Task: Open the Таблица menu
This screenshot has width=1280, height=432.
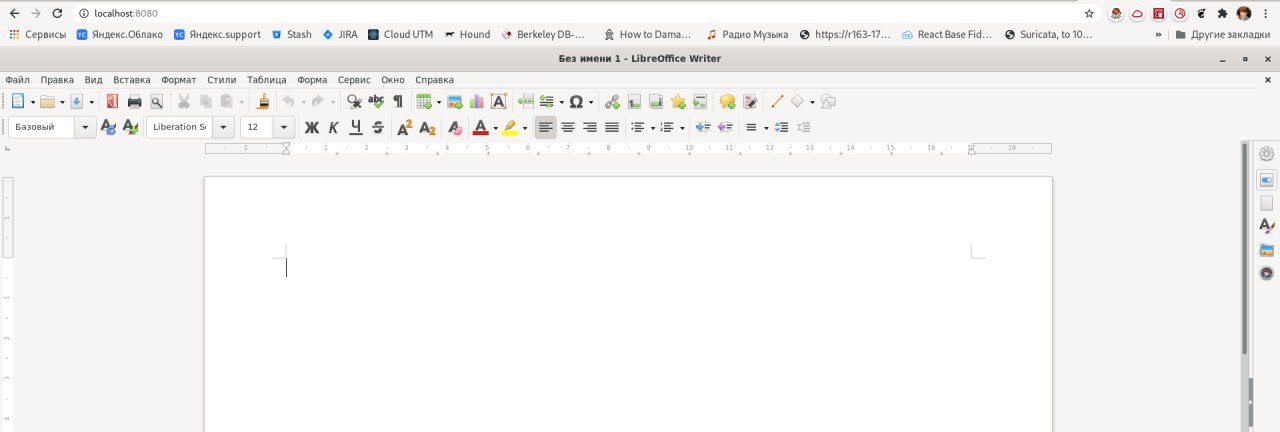Action: coord(266,79)
